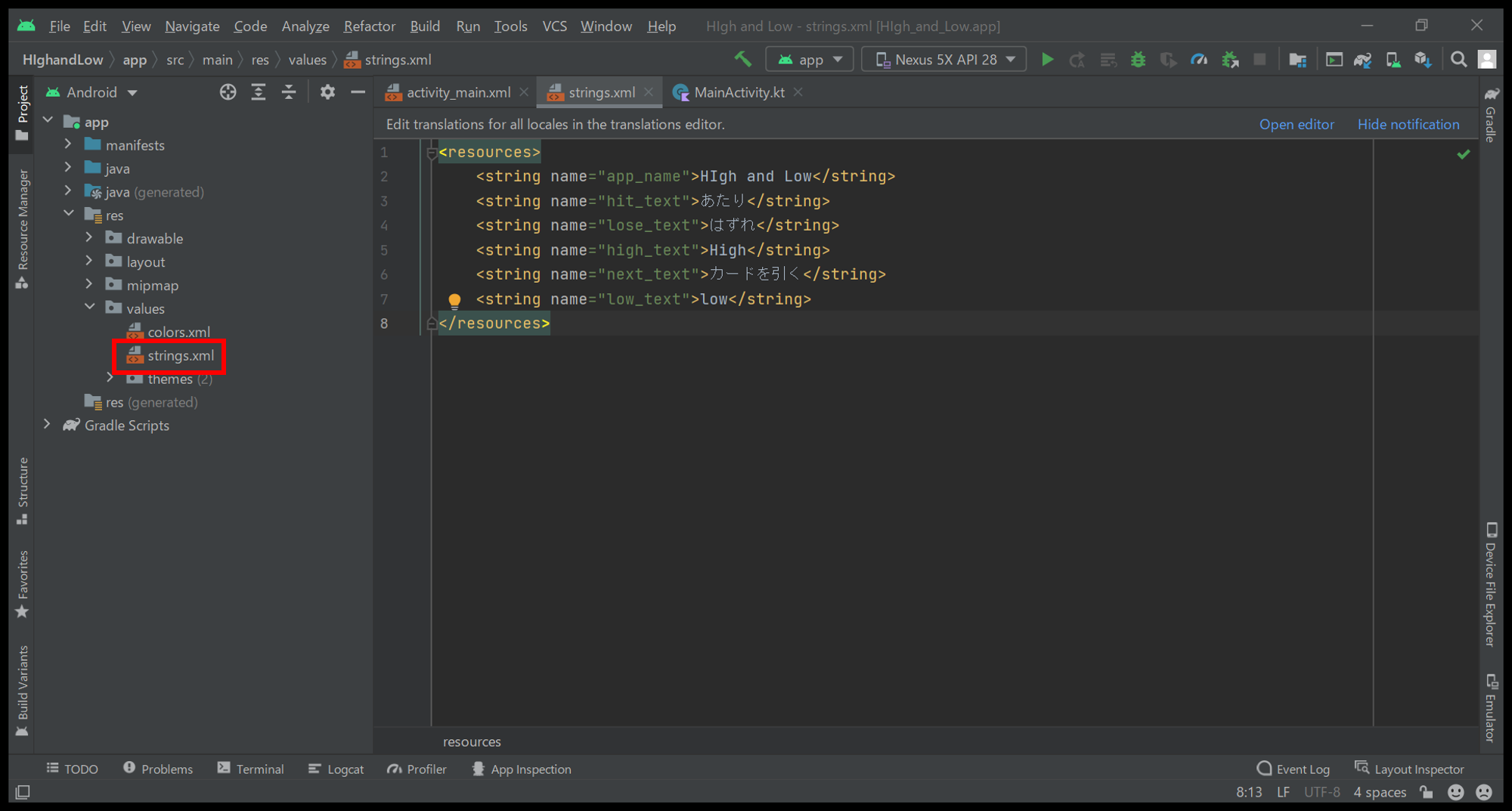Screen dimensions: 1512x811
Task: Expand the Gradle Scripts node
Action: coord(48,425)
